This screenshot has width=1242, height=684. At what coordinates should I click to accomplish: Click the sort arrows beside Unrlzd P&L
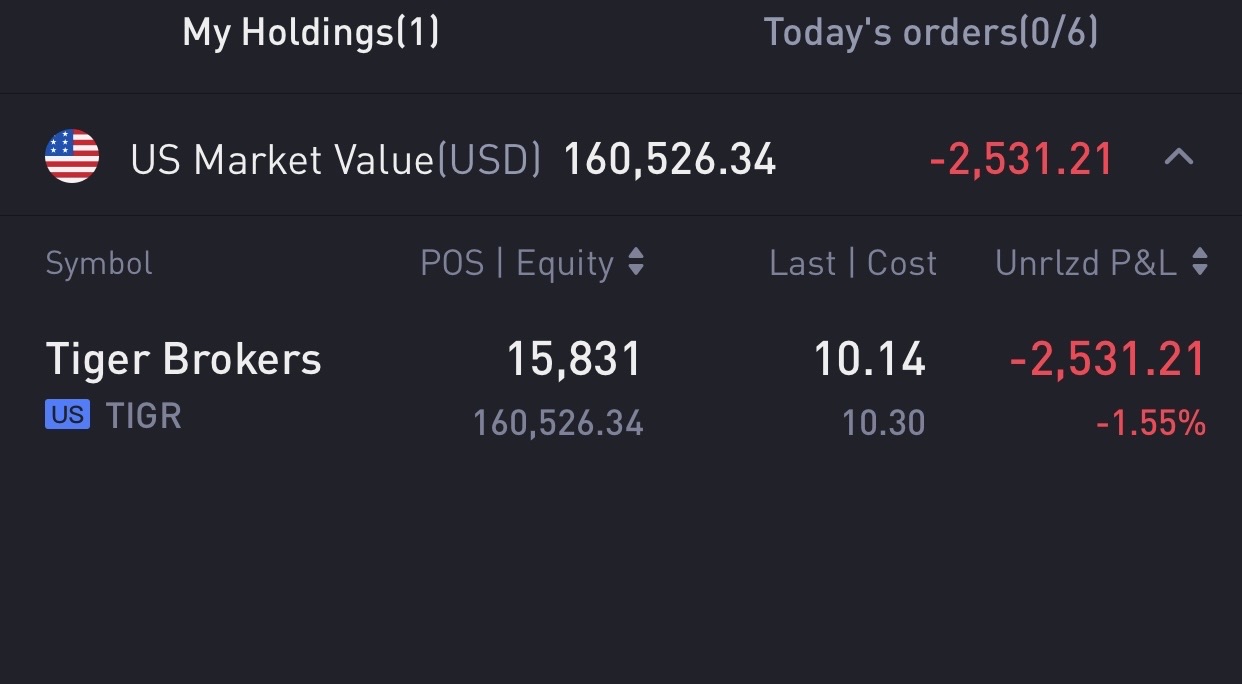pos(1200,263)
